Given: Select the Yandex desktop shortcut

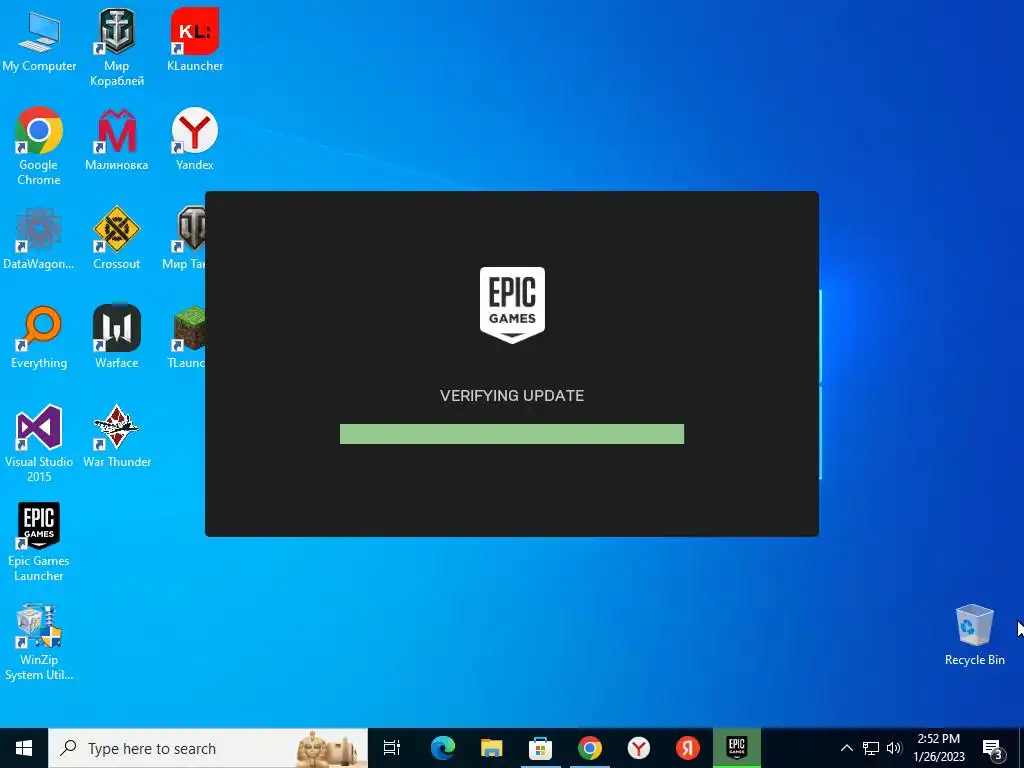Looking at the screenshot, I should click(195, 139).
